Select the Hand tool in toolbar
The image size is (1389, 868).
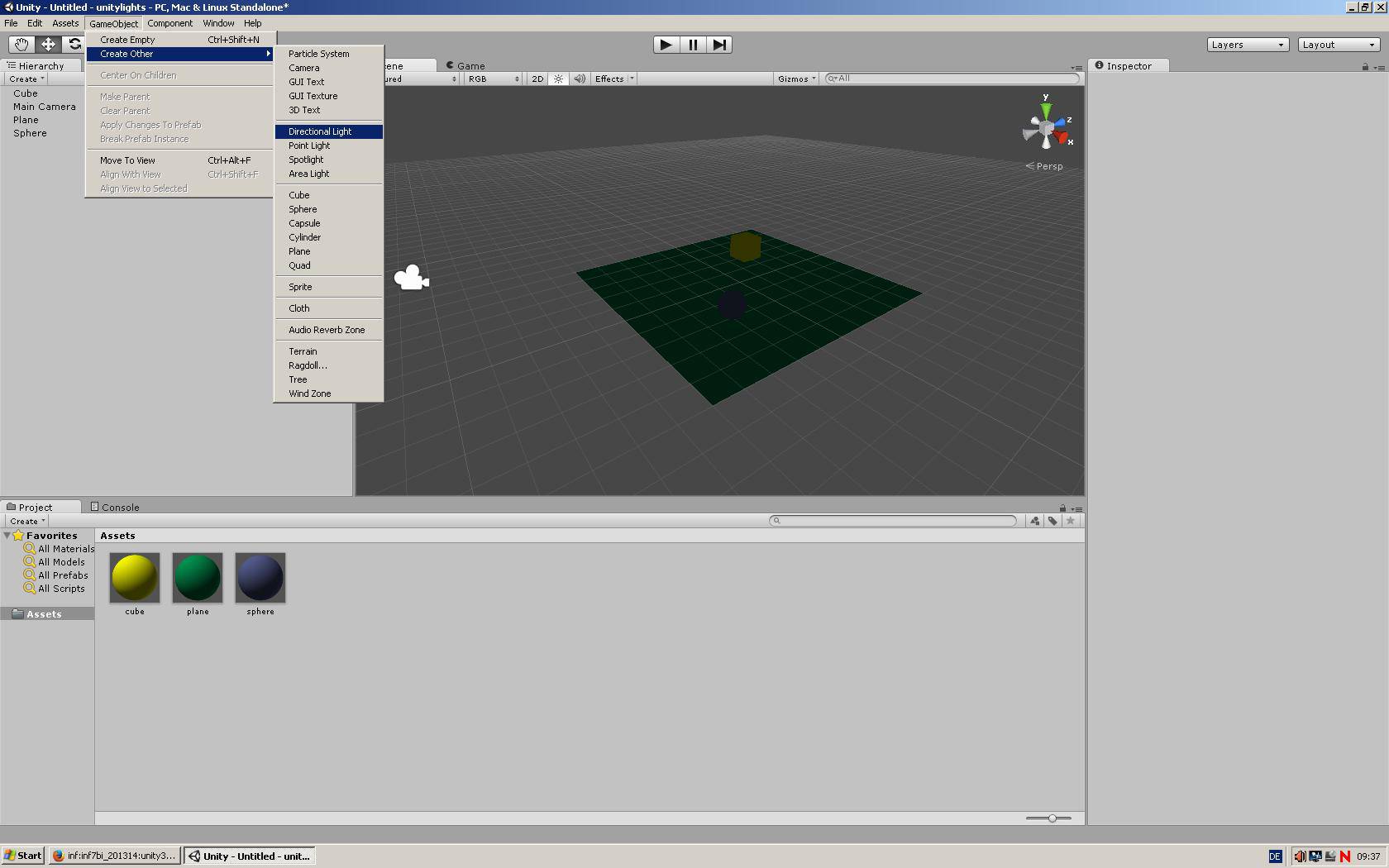coord(21,45)
